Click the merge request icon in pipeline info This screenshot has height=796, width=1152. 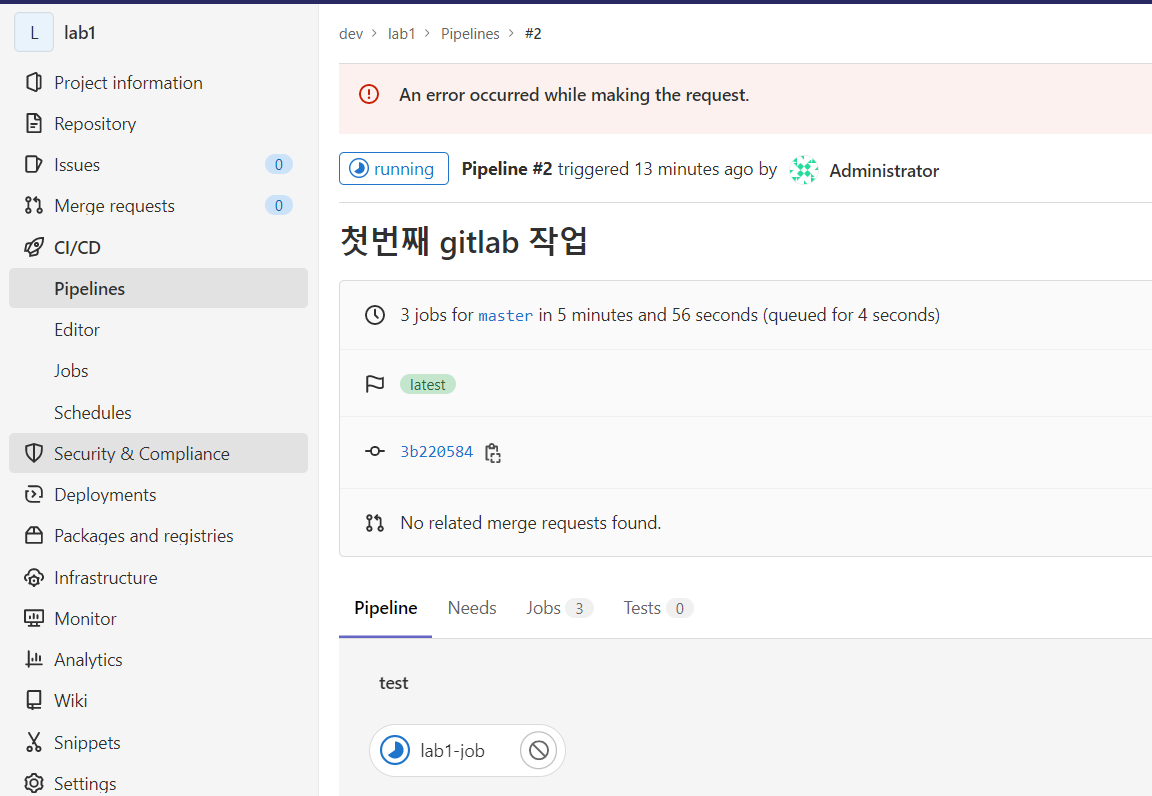(x=375, y=523)
